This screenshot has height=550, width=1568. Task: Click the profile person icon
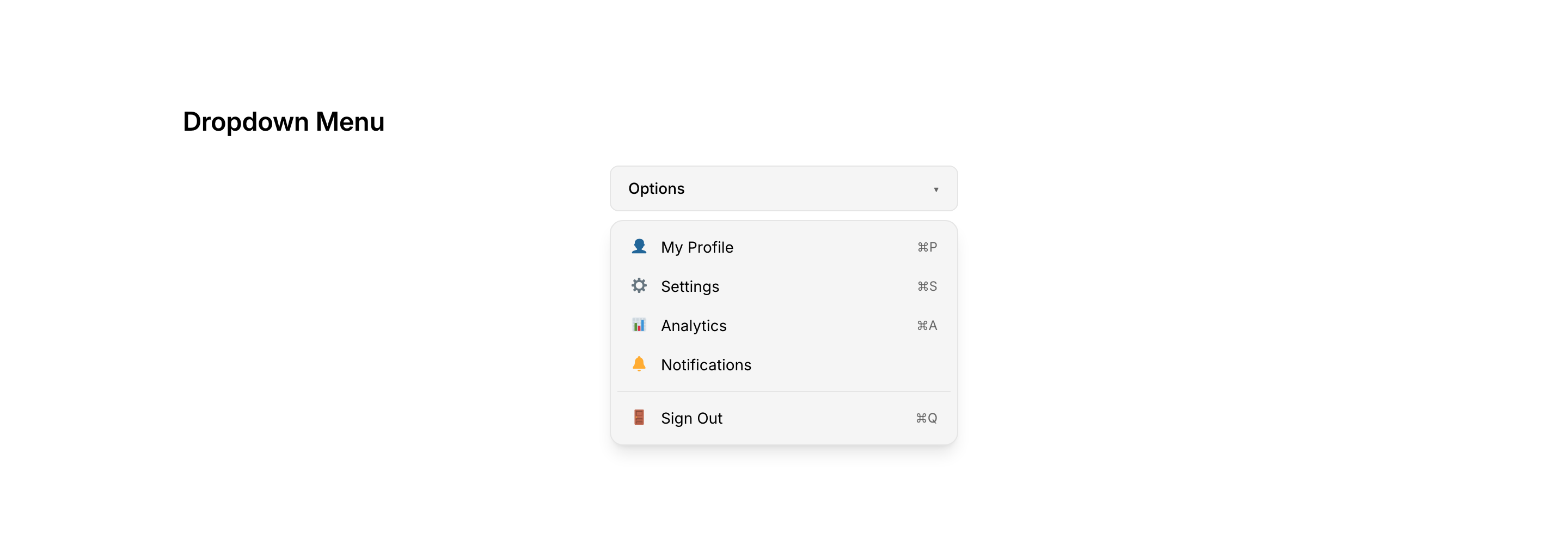click(x=639, y=247)
